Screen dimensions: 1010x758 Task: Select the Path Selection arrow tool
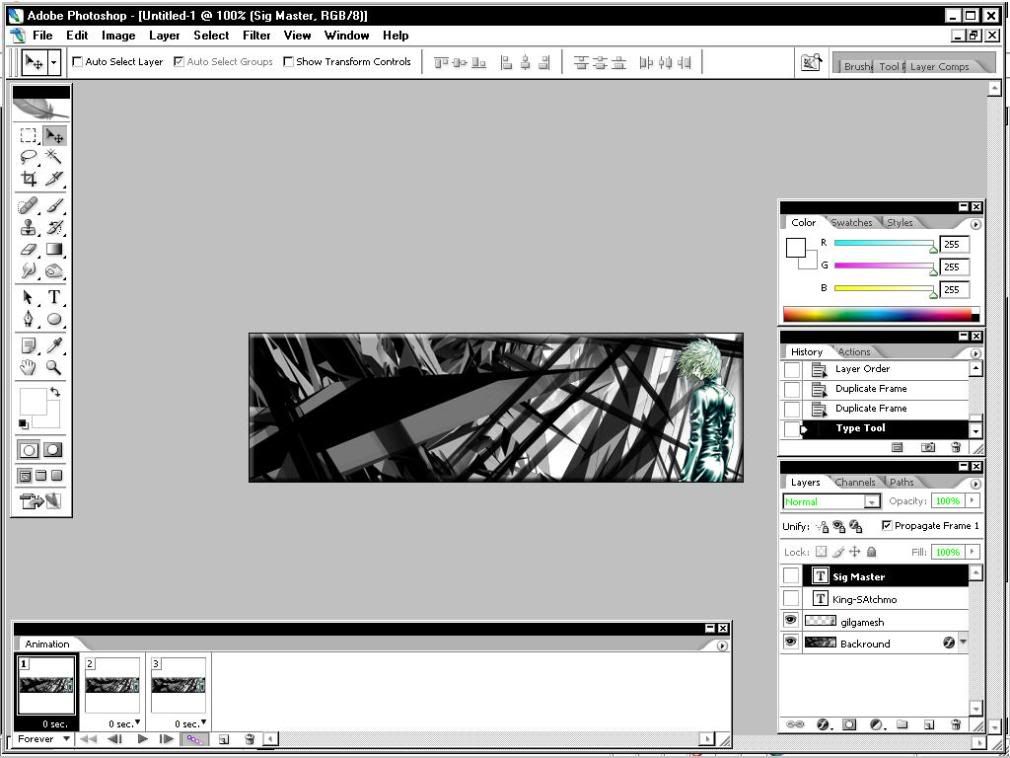click(x=28, y=297)
